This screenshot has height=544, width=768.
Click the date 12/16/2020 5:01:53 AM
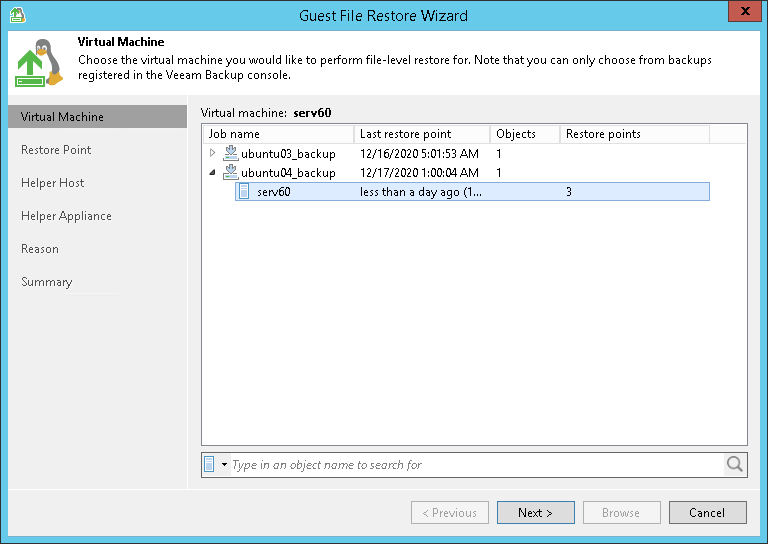pos(419,154)
